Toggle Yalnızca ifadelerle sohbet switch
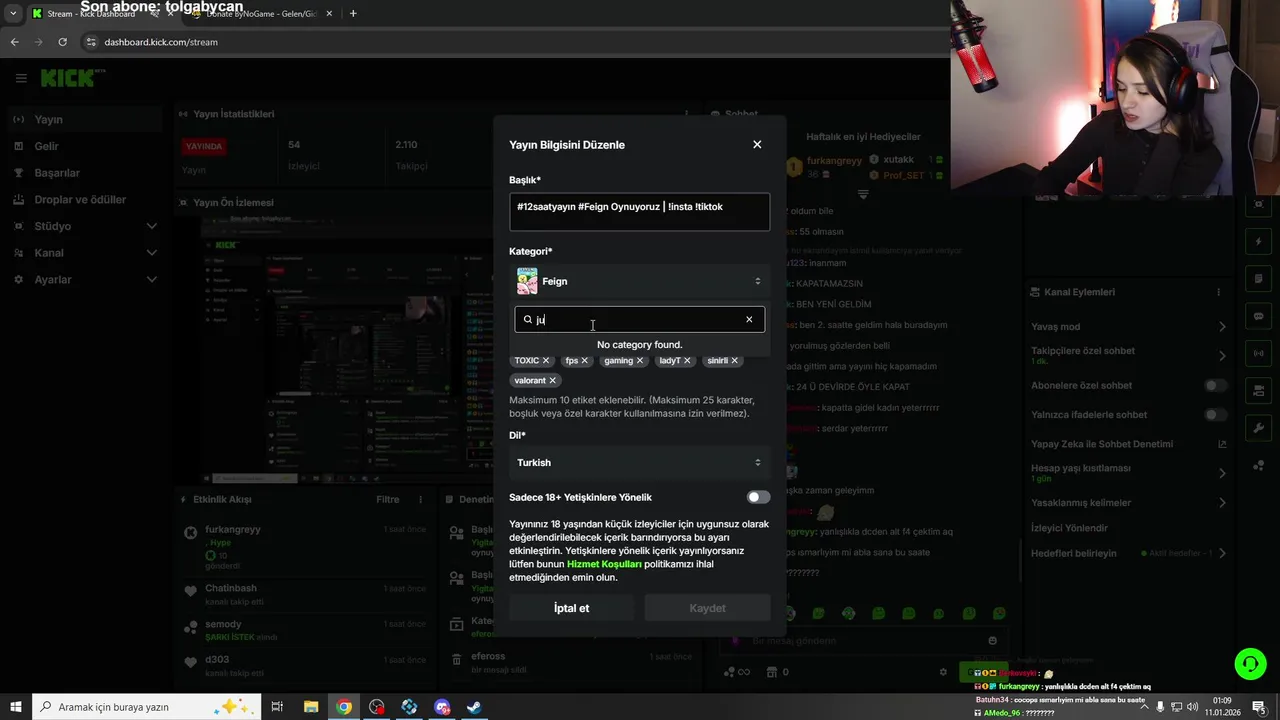Image resolution: width=1280 pixels, height=720 pixels. pos(1215,415)
